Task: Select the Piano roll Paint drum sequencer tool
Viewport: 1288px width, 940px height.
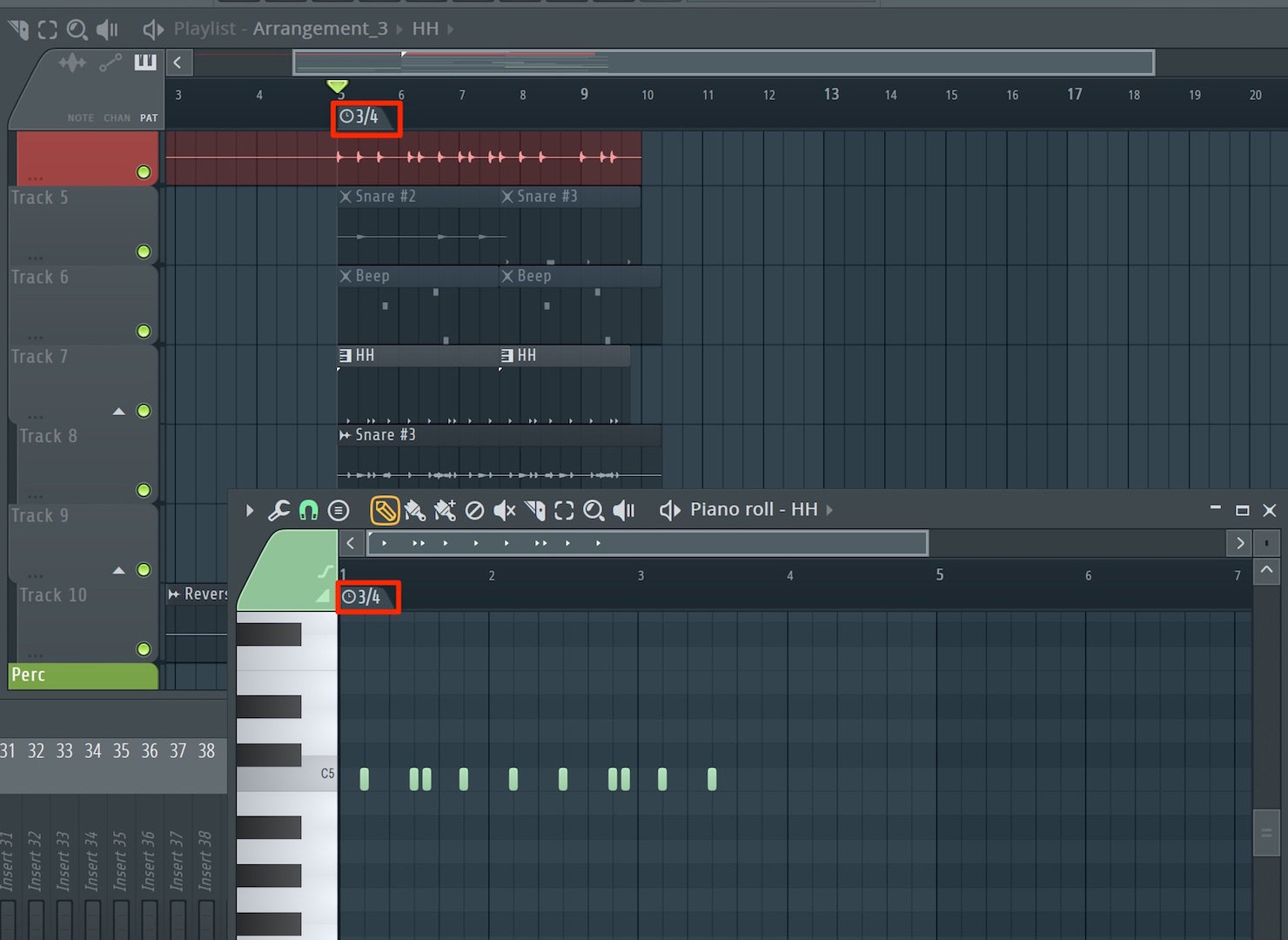Action: coord(445,510)
